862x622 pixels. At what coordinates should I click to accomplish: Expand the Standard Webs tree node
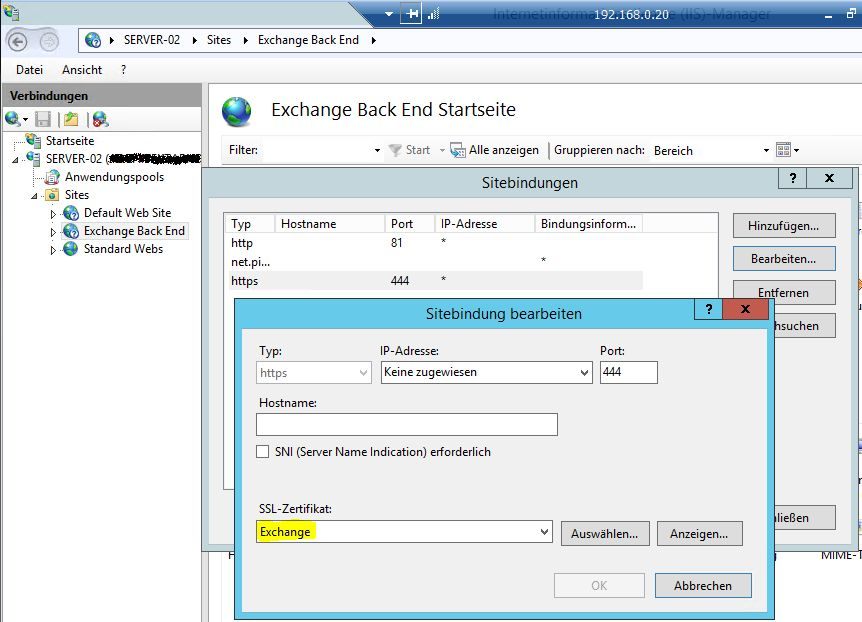click(x=53, y=250)
